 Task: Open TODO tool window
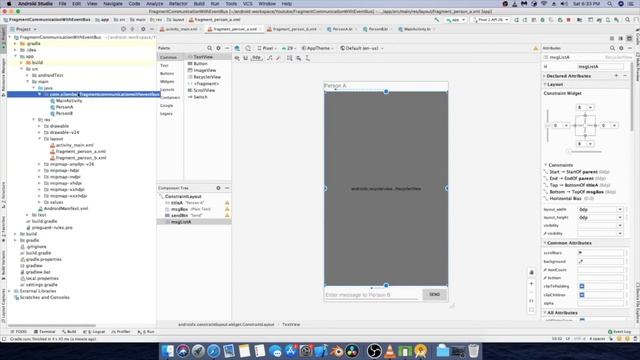click(x=19, y=332)
